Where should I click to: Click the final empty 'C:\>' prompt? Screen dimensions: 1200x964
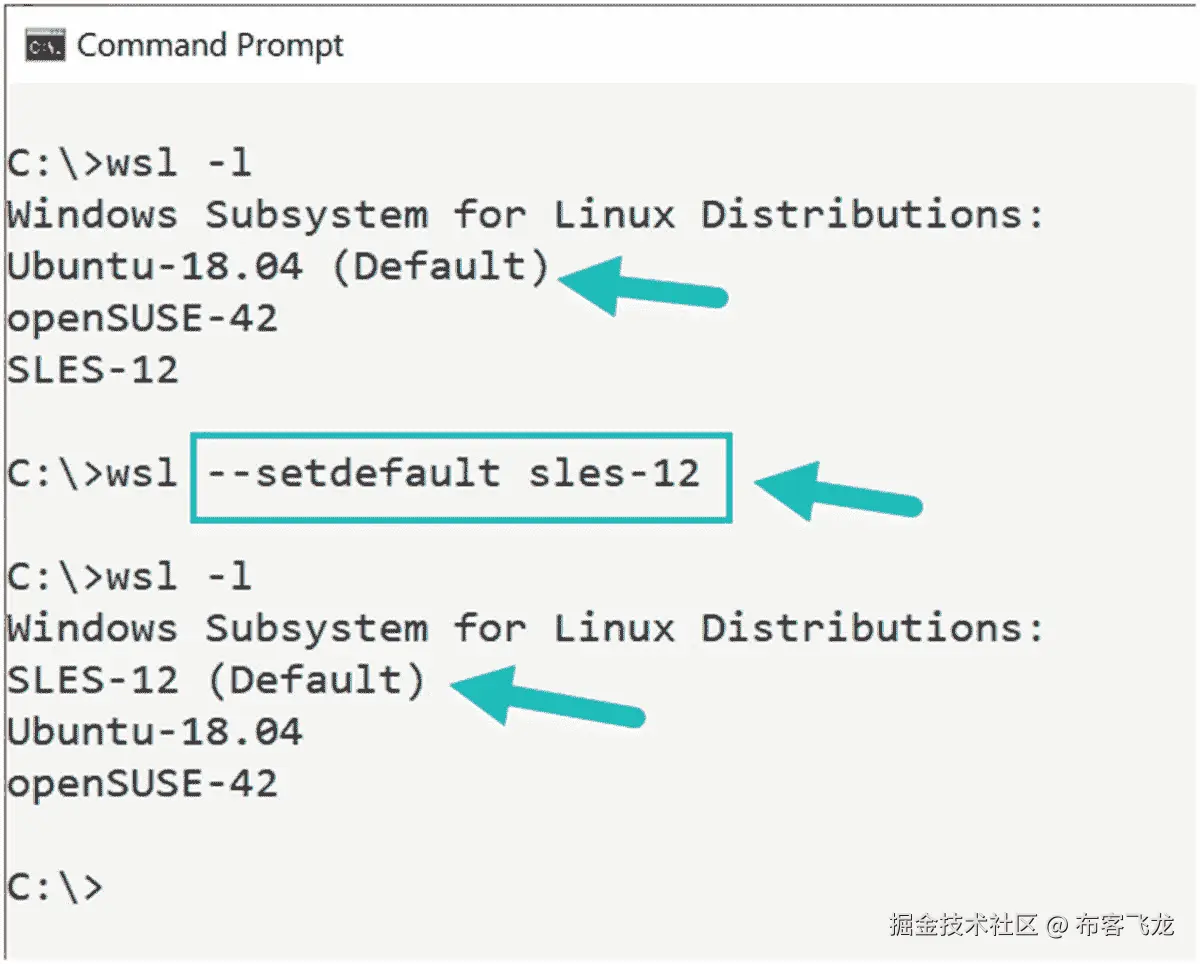(x=55, y=888)
